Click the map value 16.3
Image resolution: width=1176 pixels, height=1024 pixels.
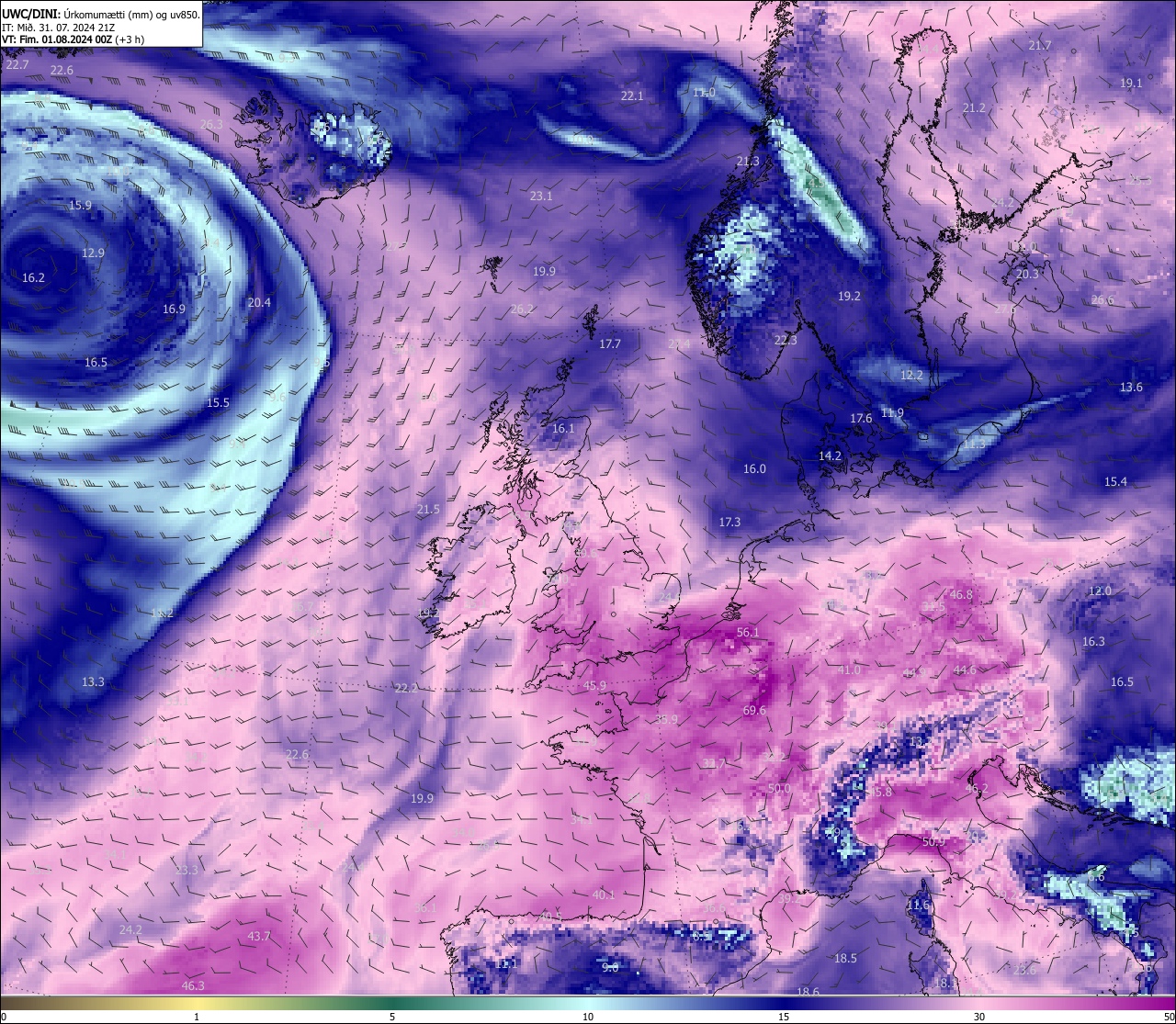[1093, 641]
